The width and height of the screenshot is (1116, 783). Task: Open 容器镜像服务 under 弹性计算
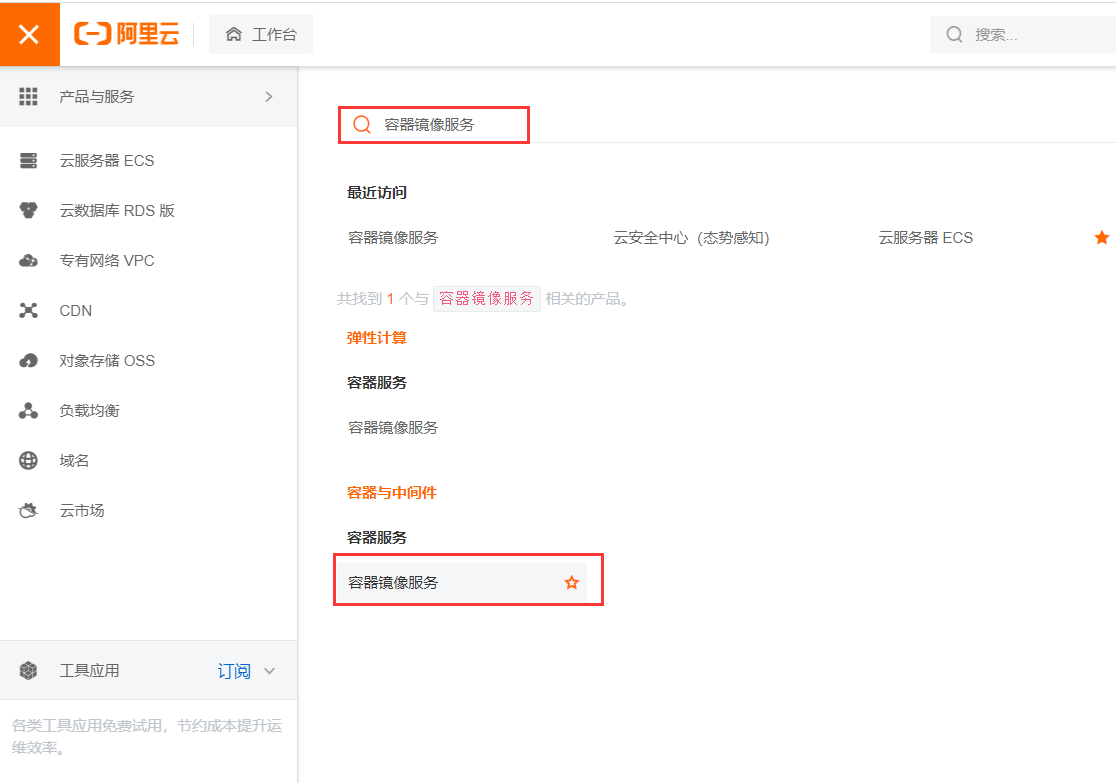coord(393,428)
